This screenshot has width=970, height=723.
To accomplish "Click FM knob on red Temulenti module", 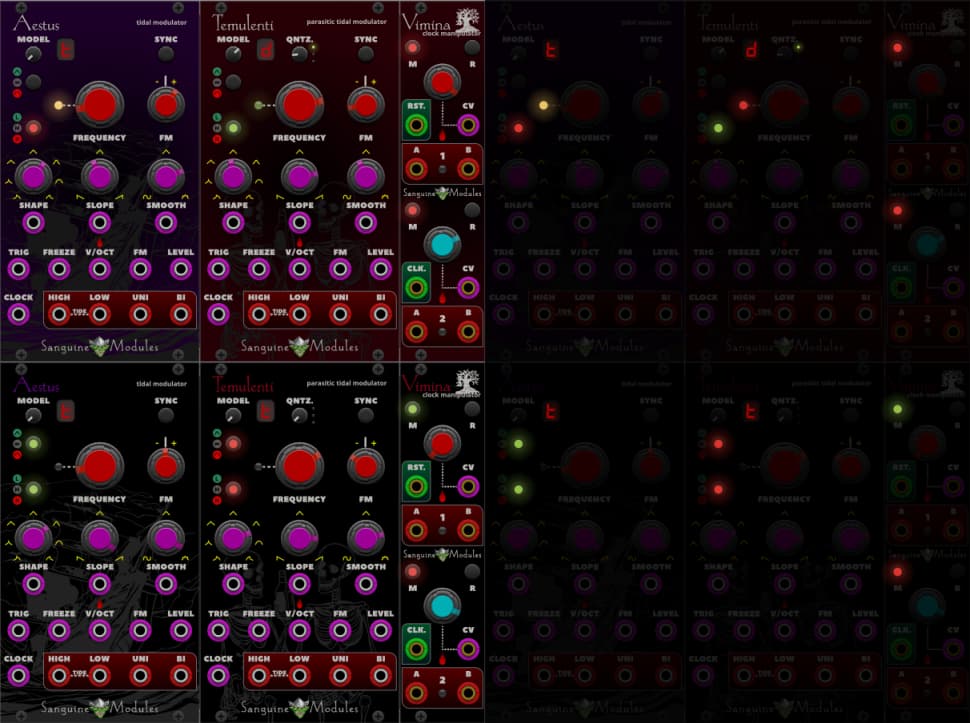I will 366,105.
